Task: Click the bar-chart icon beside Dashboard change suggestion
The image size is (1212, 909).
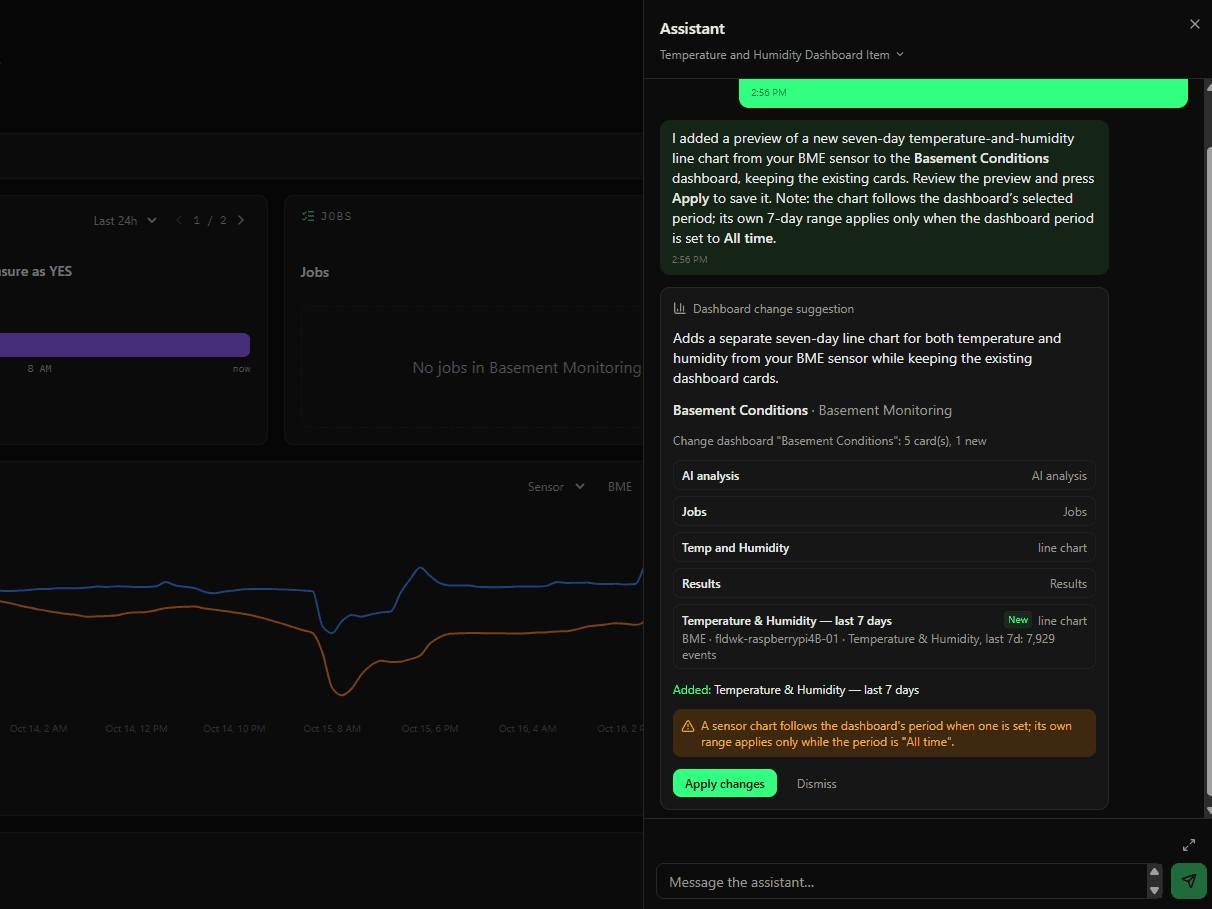Action: click(680, 309)
